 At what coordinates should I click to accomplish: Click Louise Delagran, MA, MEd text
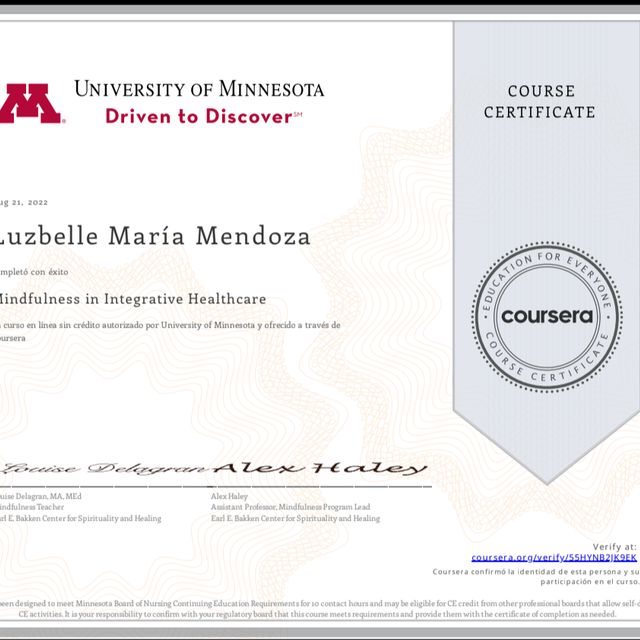click(41, 496)
